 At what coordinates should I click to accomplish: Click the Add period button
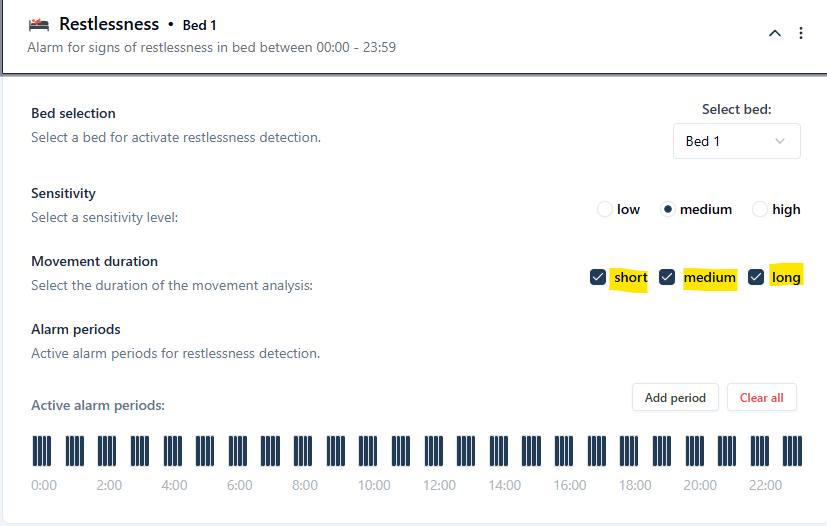[x=675, y=397]
